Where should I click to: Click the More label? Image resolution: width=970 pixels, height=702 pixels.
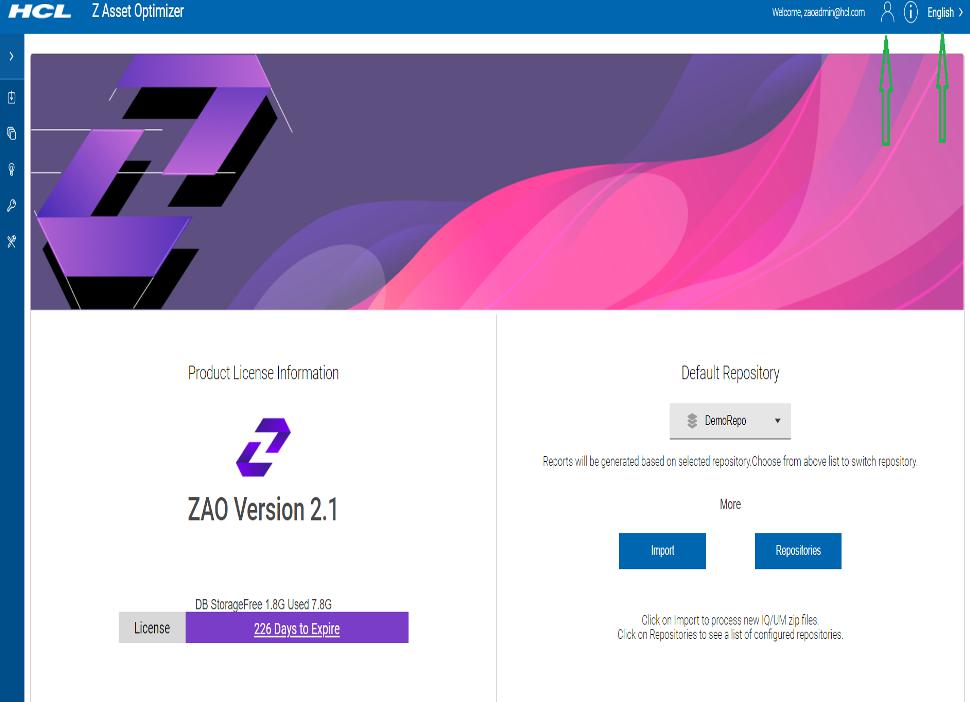730,504
